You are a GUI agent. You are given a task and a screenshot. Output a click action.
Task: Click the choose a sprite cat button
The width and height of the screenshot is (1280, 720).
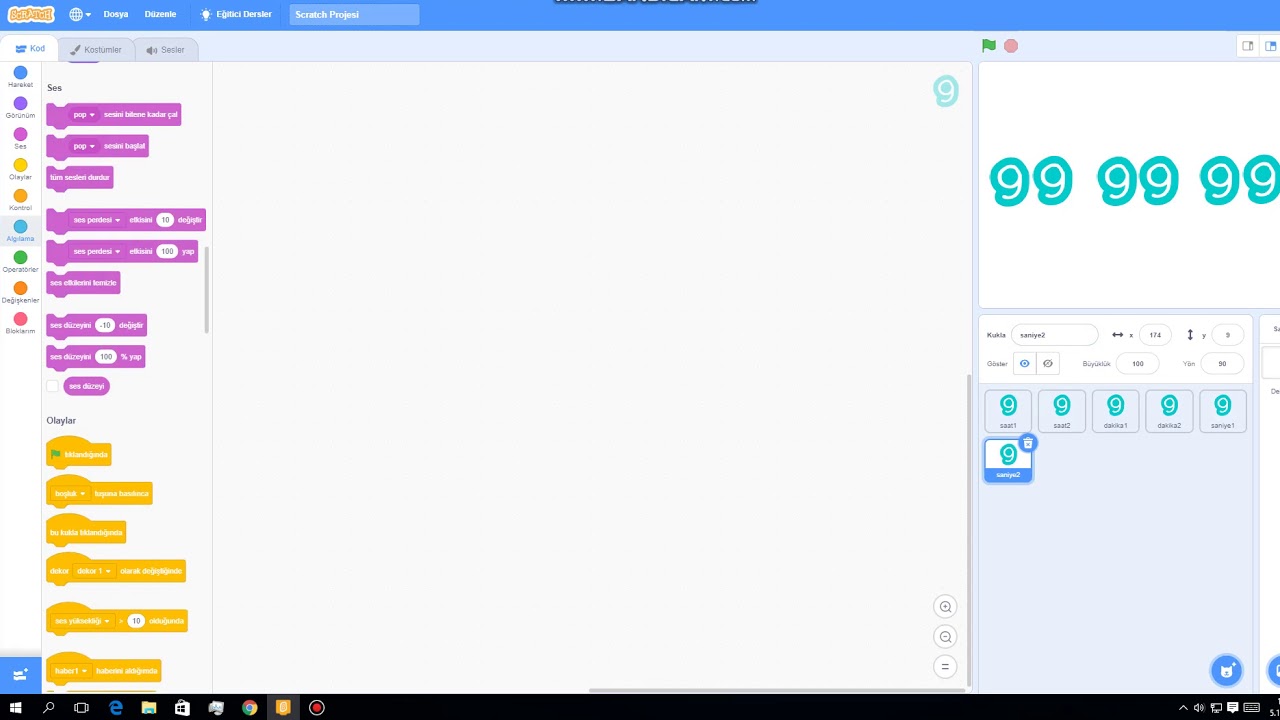(x=1226, y=670)
